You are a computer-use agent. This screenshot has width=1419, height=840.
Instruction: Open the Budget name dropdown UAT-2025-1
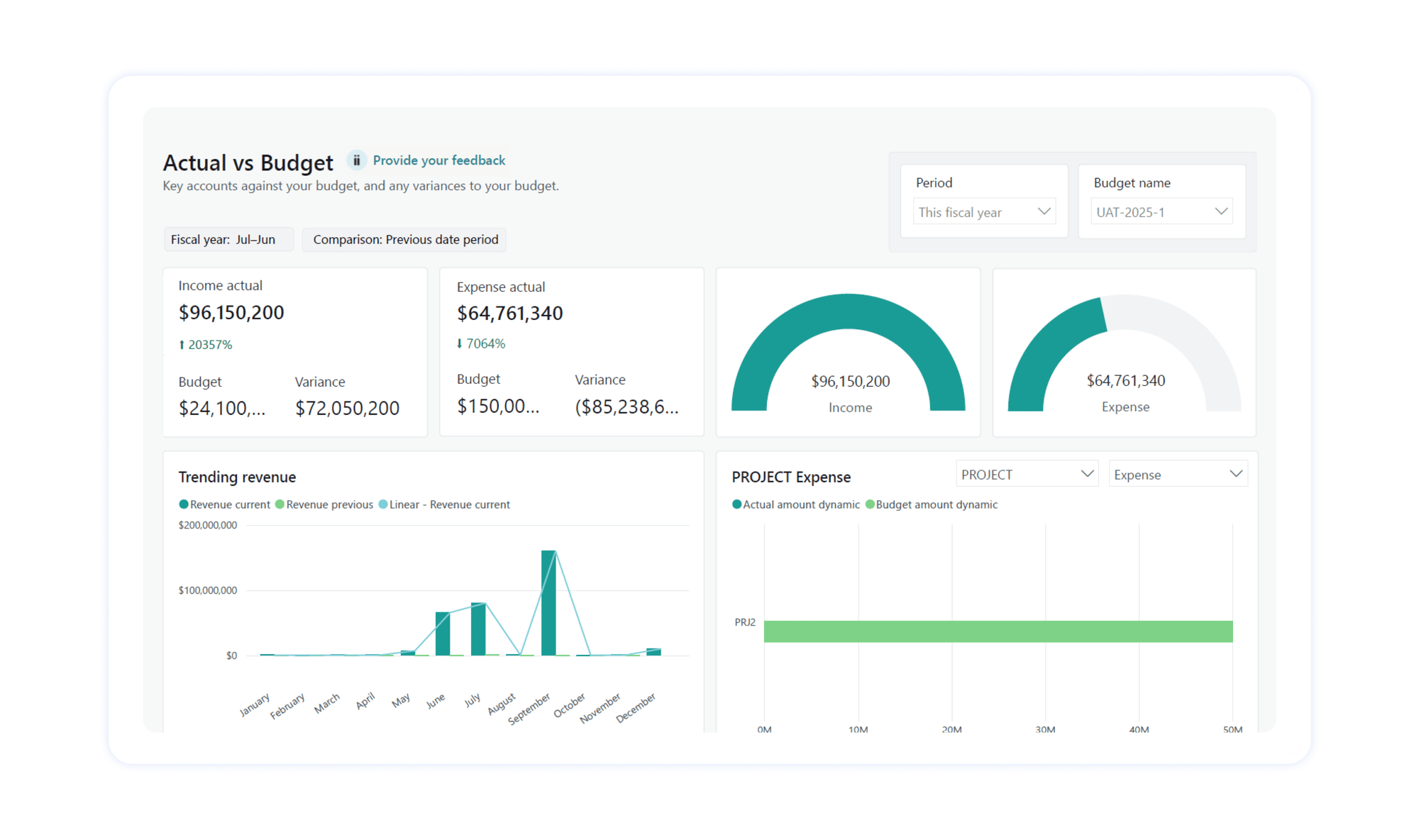[x=1161, y=211]
